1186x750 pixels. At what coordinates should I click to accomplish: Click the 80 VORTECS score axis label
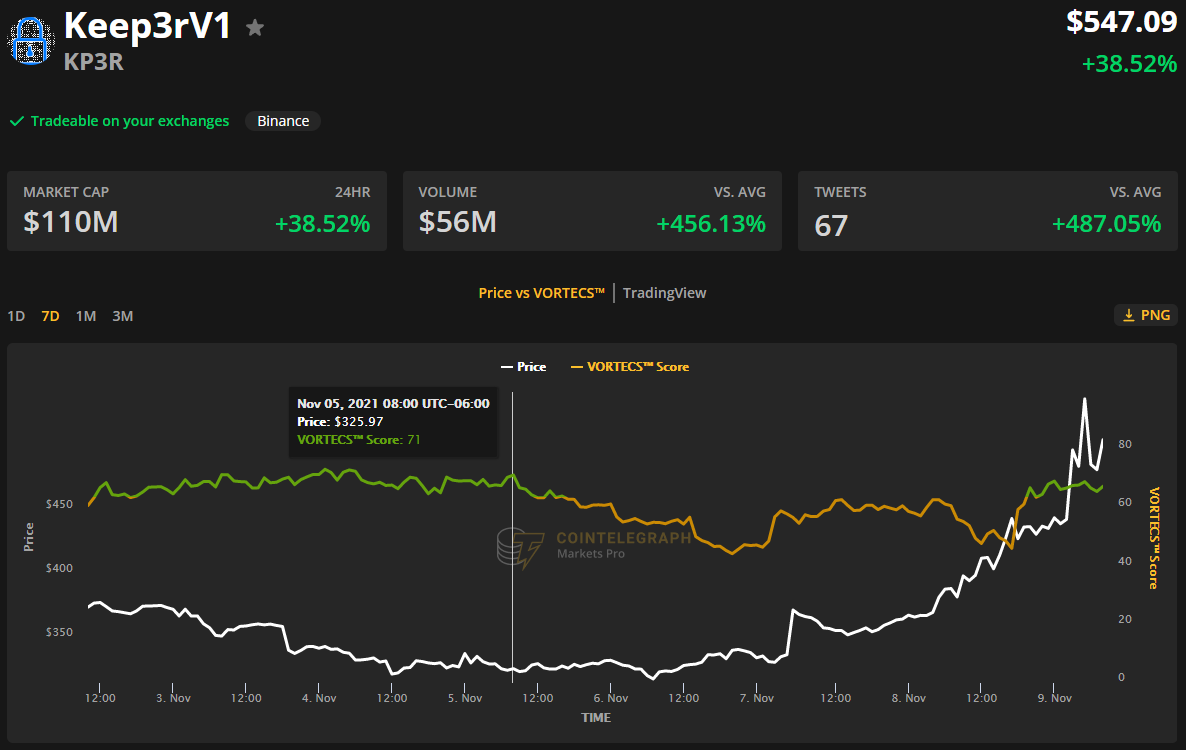pyautogui.click(x=1125, y=444)
